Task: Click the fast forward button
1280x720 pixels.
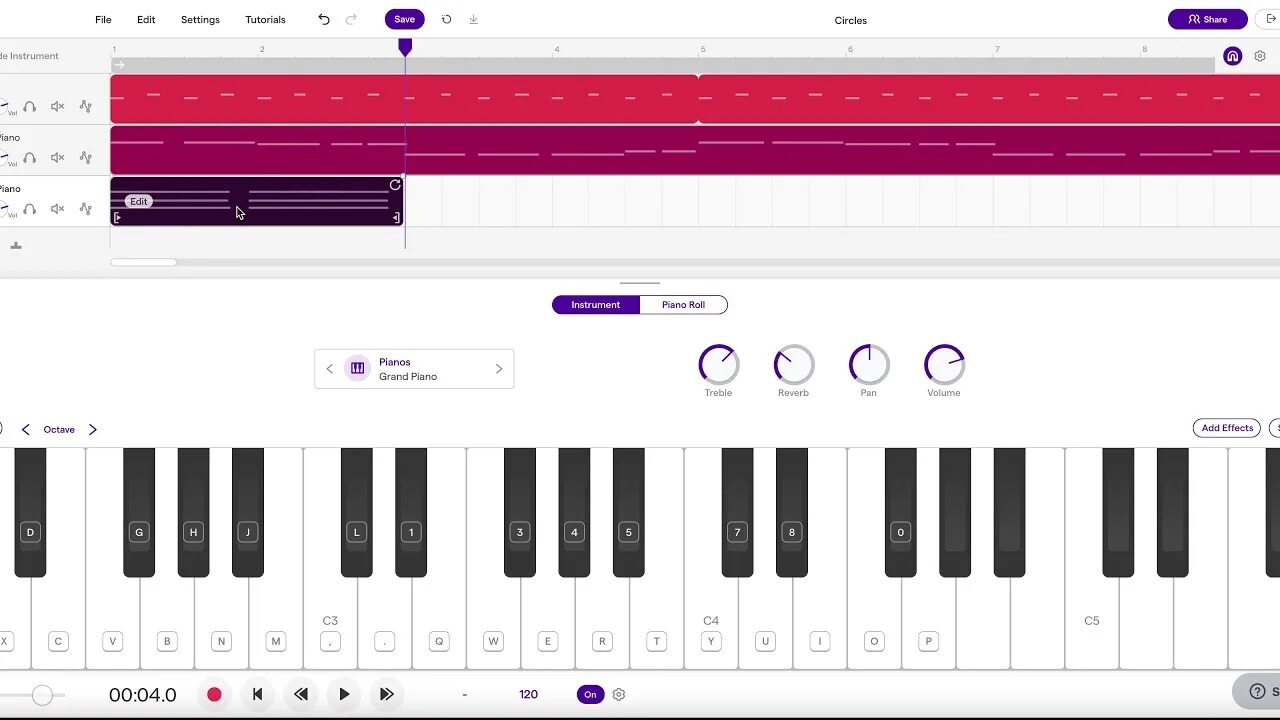Action: click(x=386, y=694)
